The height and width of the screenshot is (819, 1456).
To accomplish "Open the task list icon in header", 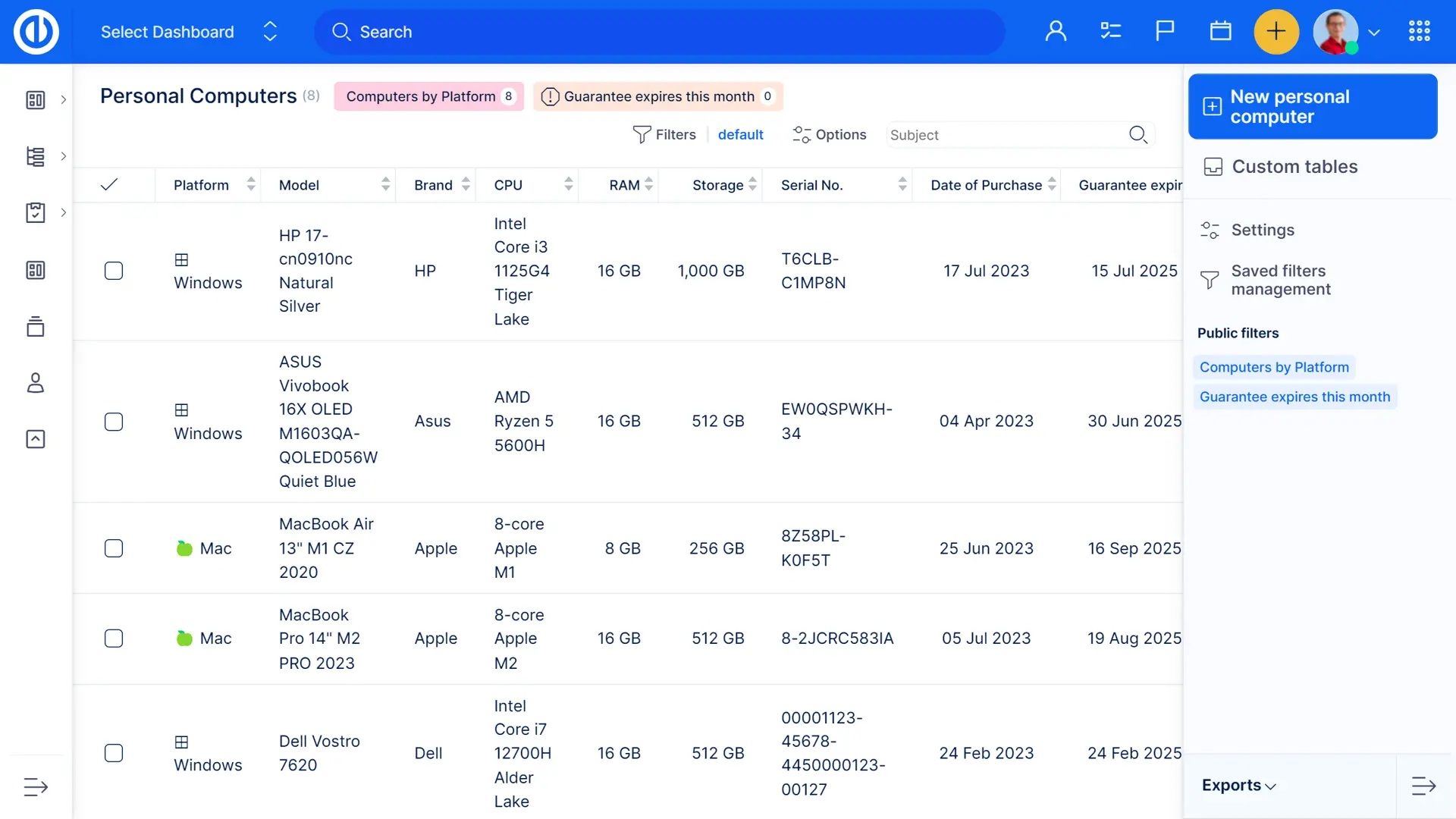I will (1110, 31).
